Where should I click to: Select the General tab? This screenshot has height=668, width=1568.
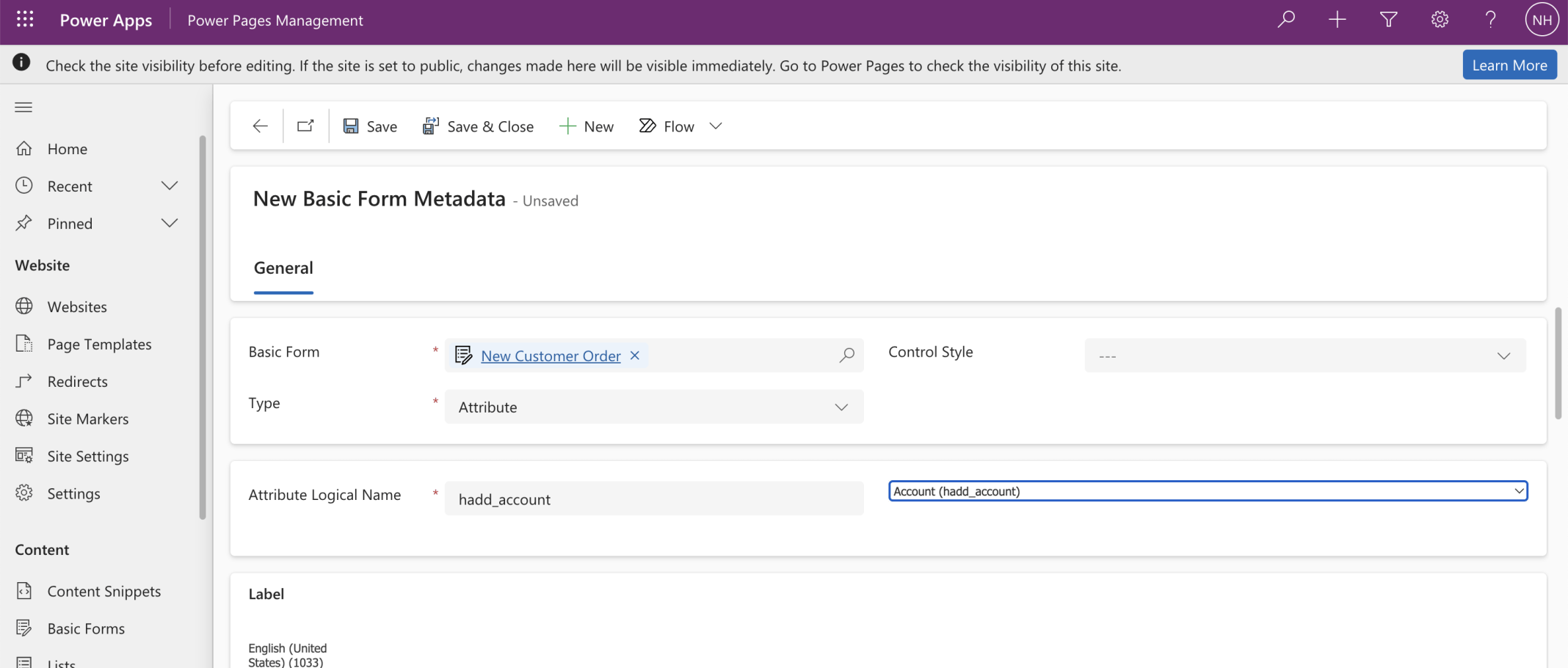pyautogui.click(x=283, y=268)
